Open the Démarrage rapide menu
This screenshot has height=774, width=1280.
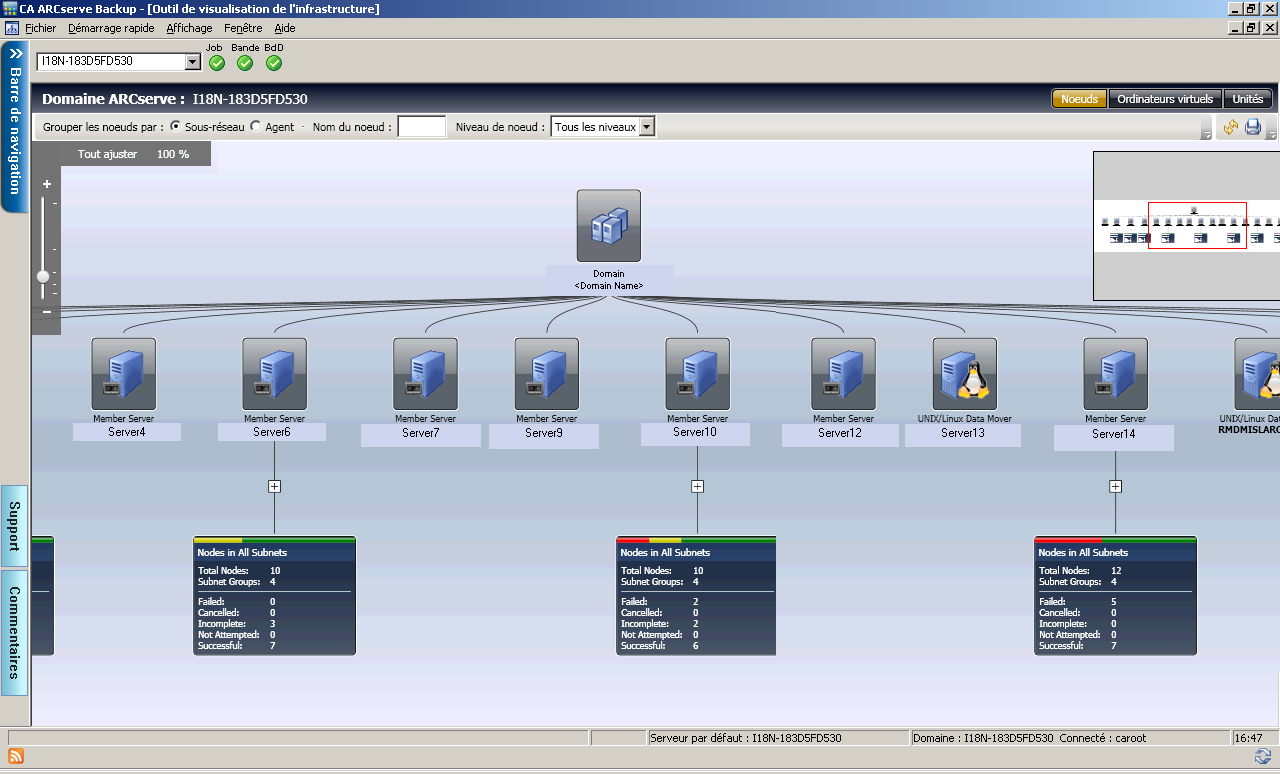pyautogui.click(x=111, y=28)
